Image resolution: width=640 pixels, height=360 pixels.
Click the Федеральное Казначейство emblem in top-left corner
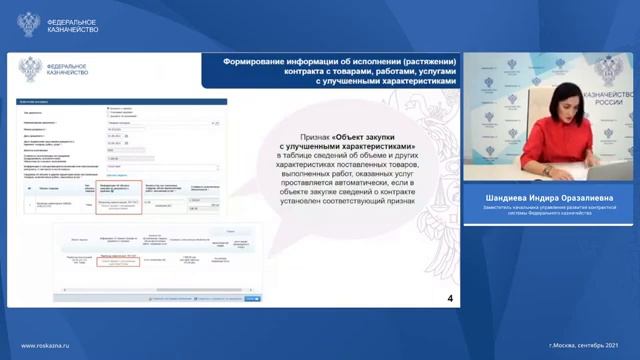click(x=29, y=24)
